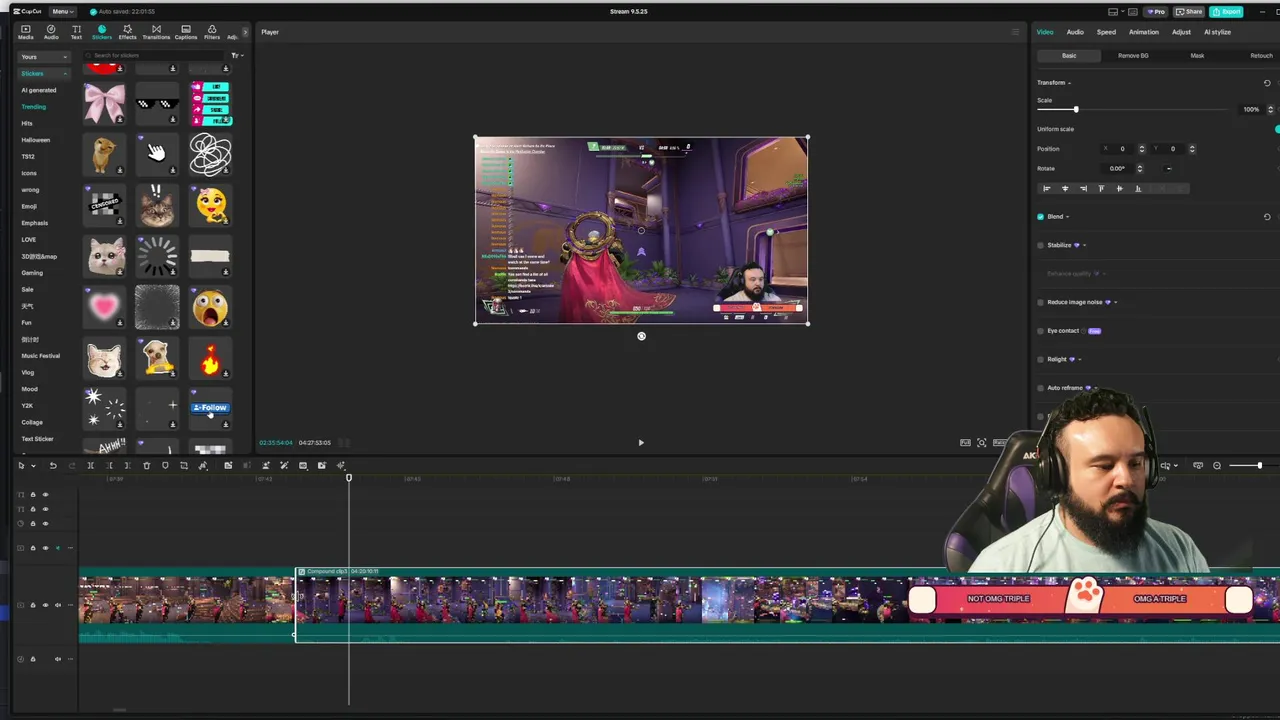Enable the Relight checkbox
The height and width of the screenshot is (720, 1280).
click(x=1040, y=359)
